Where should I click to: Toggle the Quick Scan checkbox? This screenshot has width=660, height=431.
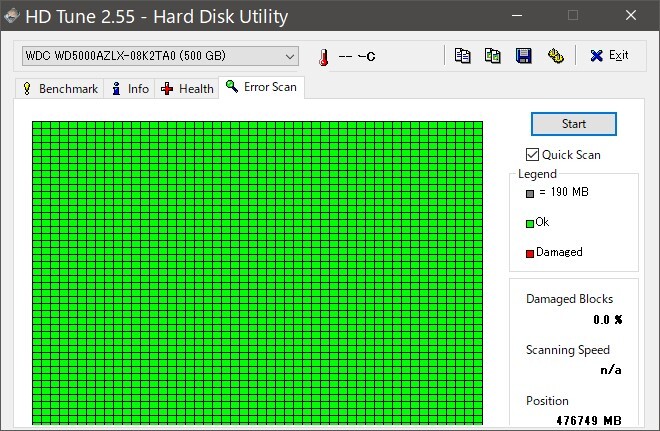(x=533, y=154)
